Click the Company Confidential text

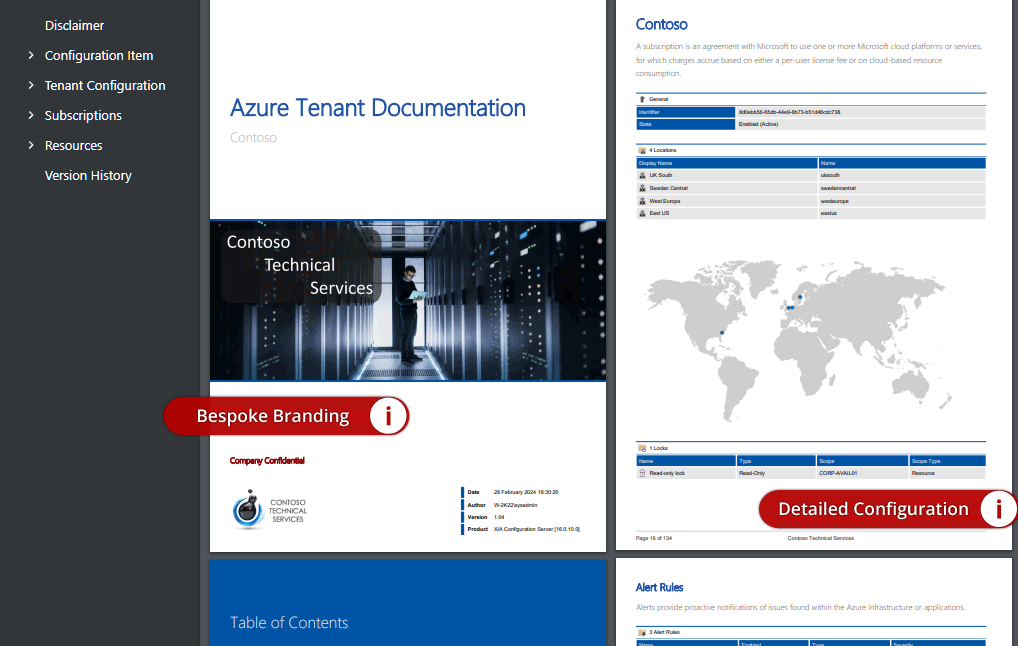tap(267, 460)
